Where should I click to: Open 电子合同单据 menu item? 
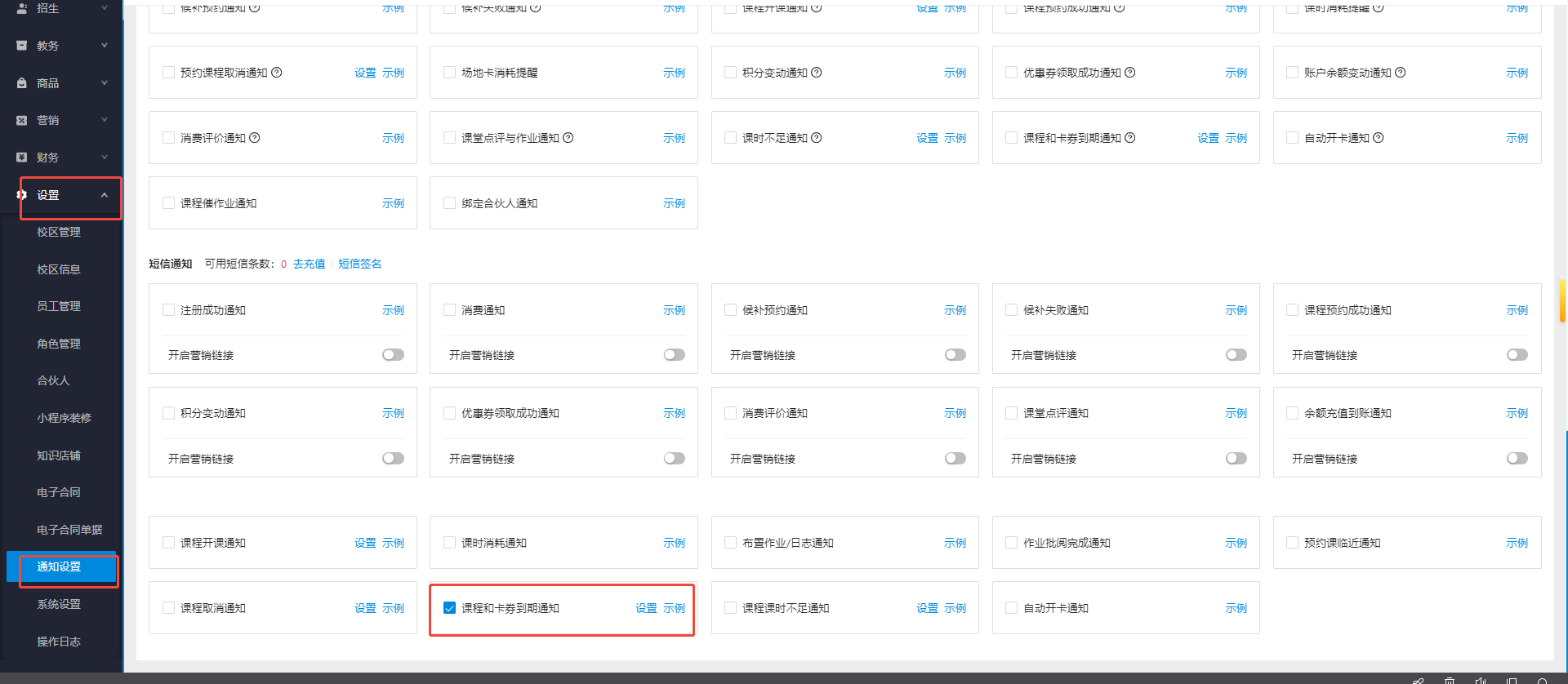click(69, 530)
